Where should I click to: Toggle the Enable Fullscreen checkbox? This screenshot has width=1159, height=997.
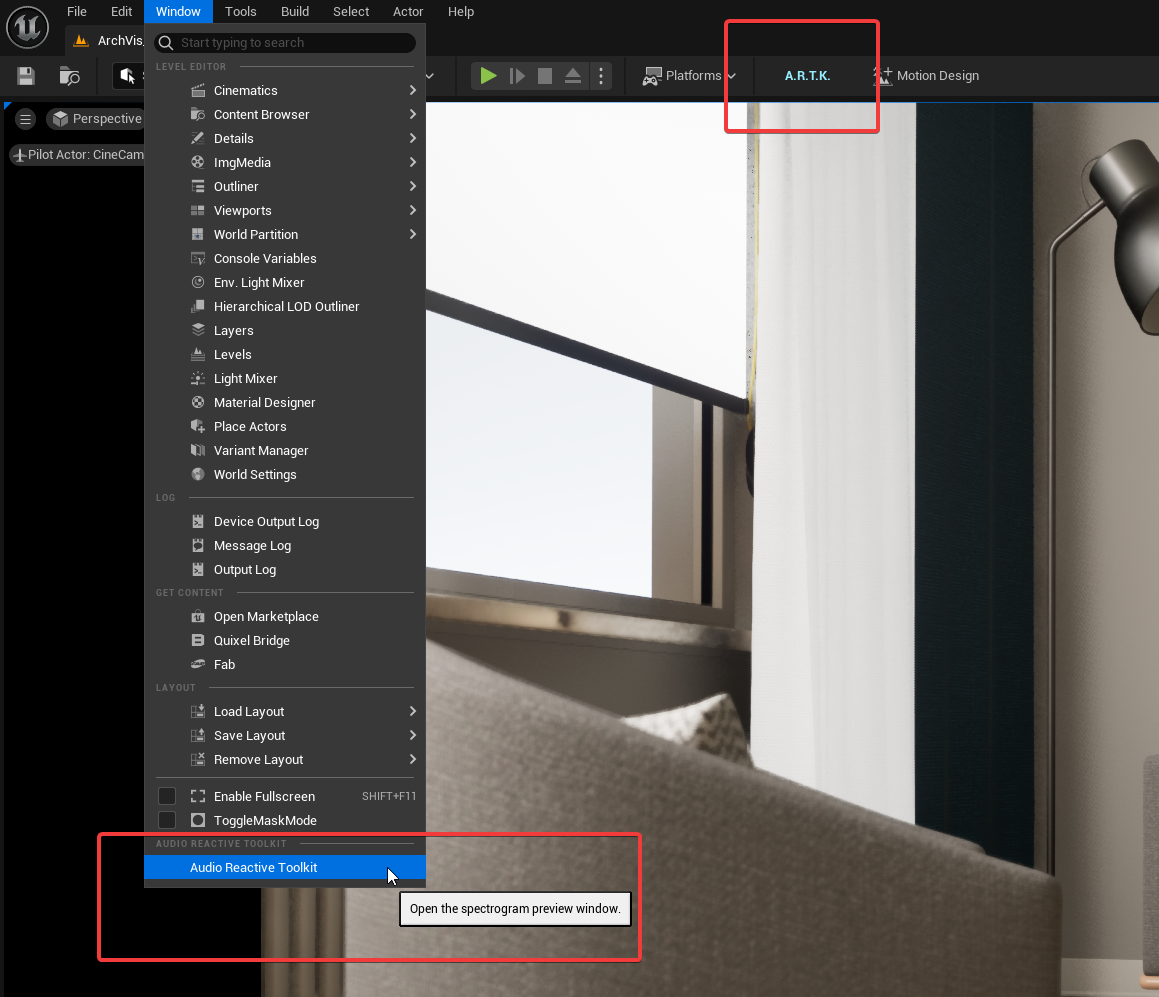pos(167,796)
